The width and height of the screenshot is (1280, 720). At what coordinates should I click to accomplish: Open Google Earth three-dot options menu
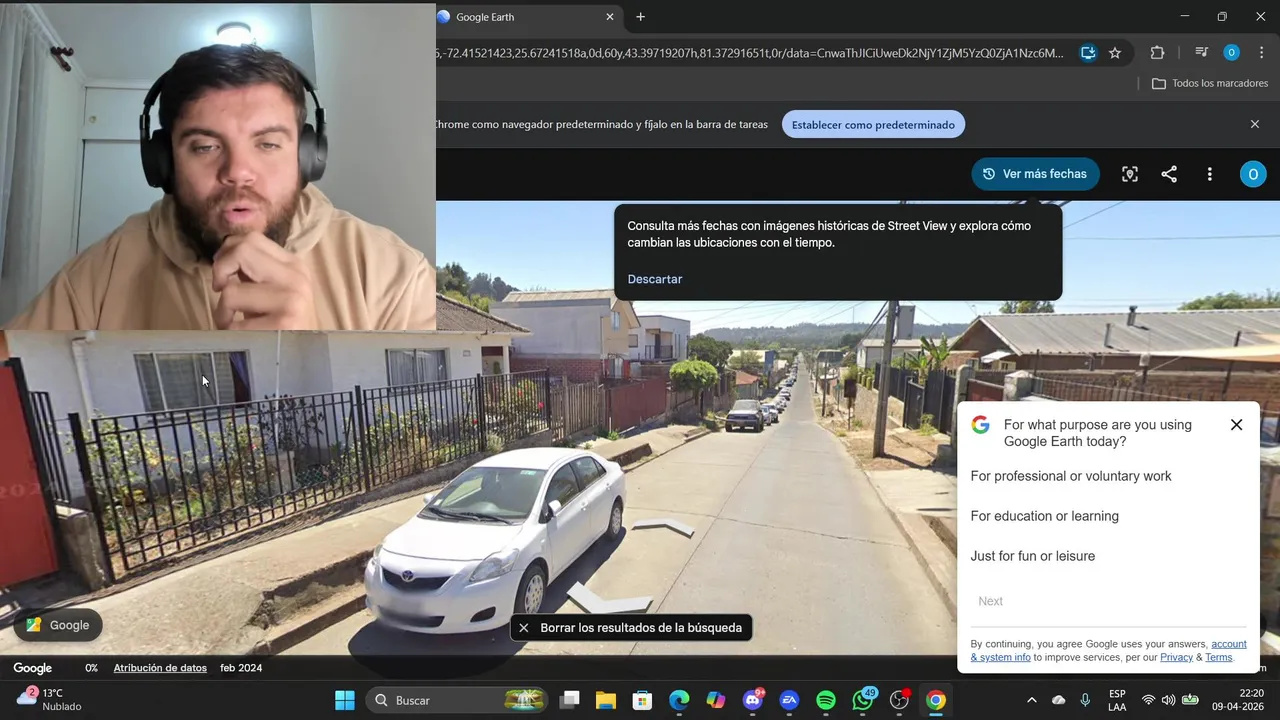pos(1209,174)
